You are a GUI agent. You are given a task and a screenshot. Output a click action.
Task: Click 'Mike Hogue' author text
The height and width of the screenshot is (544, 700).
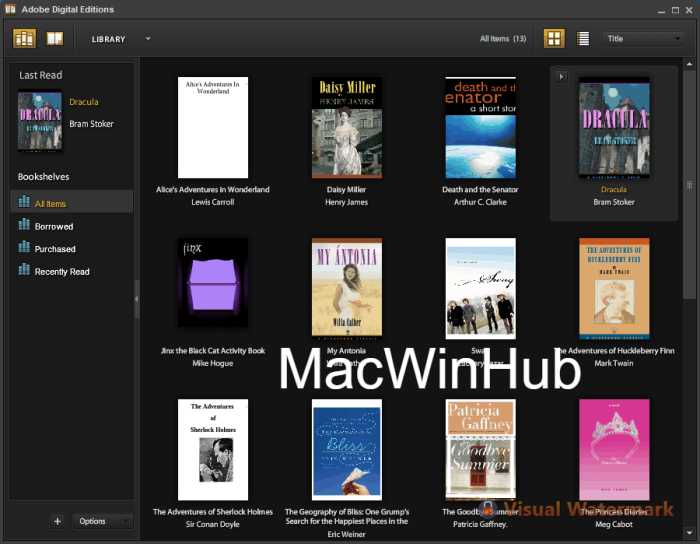pyautogui.click(x=213, y=363)
